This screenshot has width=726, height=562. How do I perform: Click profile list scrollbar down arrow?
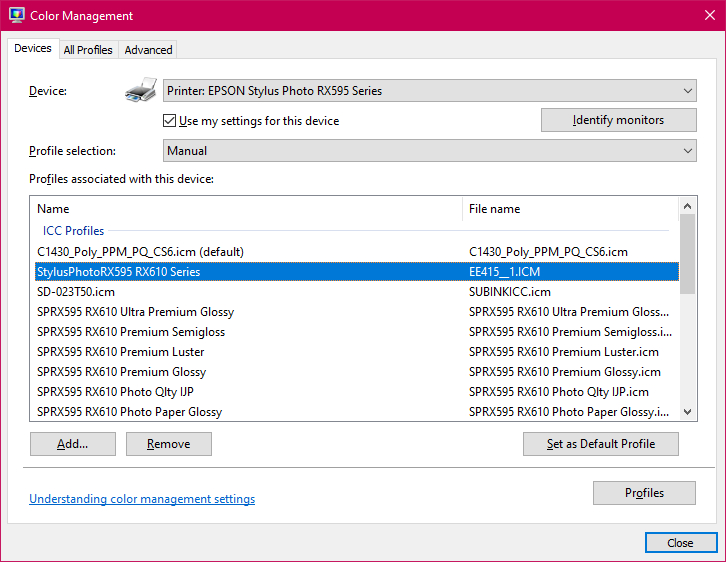pyautogui.click(x=688, y=412)
